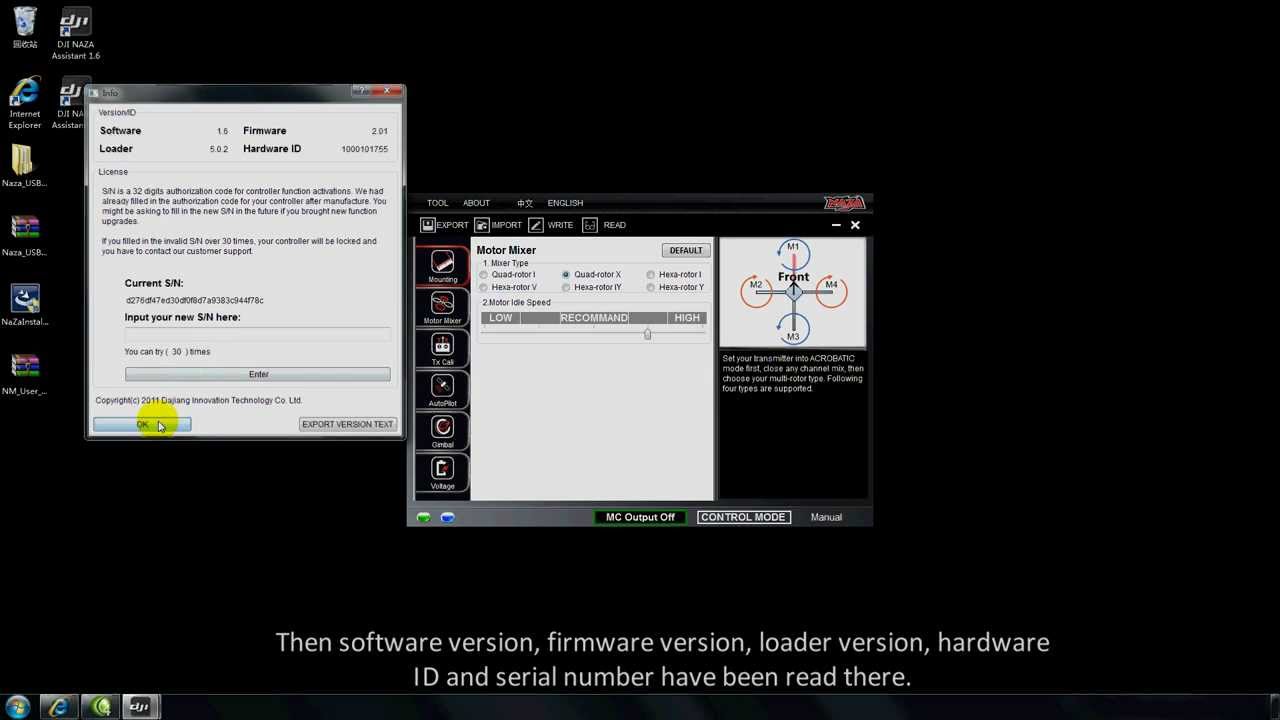This screenshot has width=1280, height=720.
Task: Open the NaZaInstal setup icon on desktop
Action: pos(24,305)
